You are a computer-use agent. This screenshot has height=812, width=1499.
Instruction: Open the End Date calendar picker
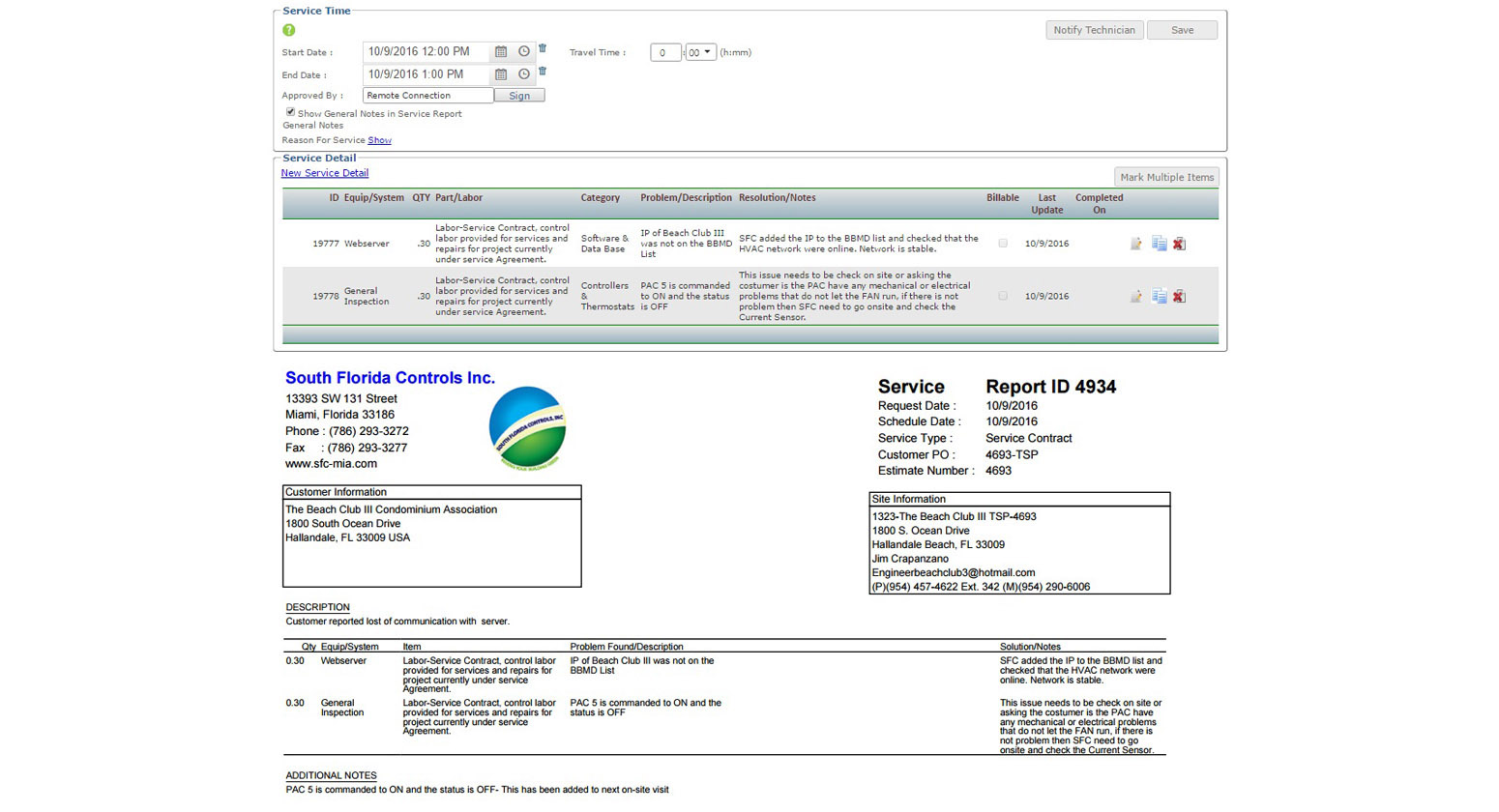[501, 74]
